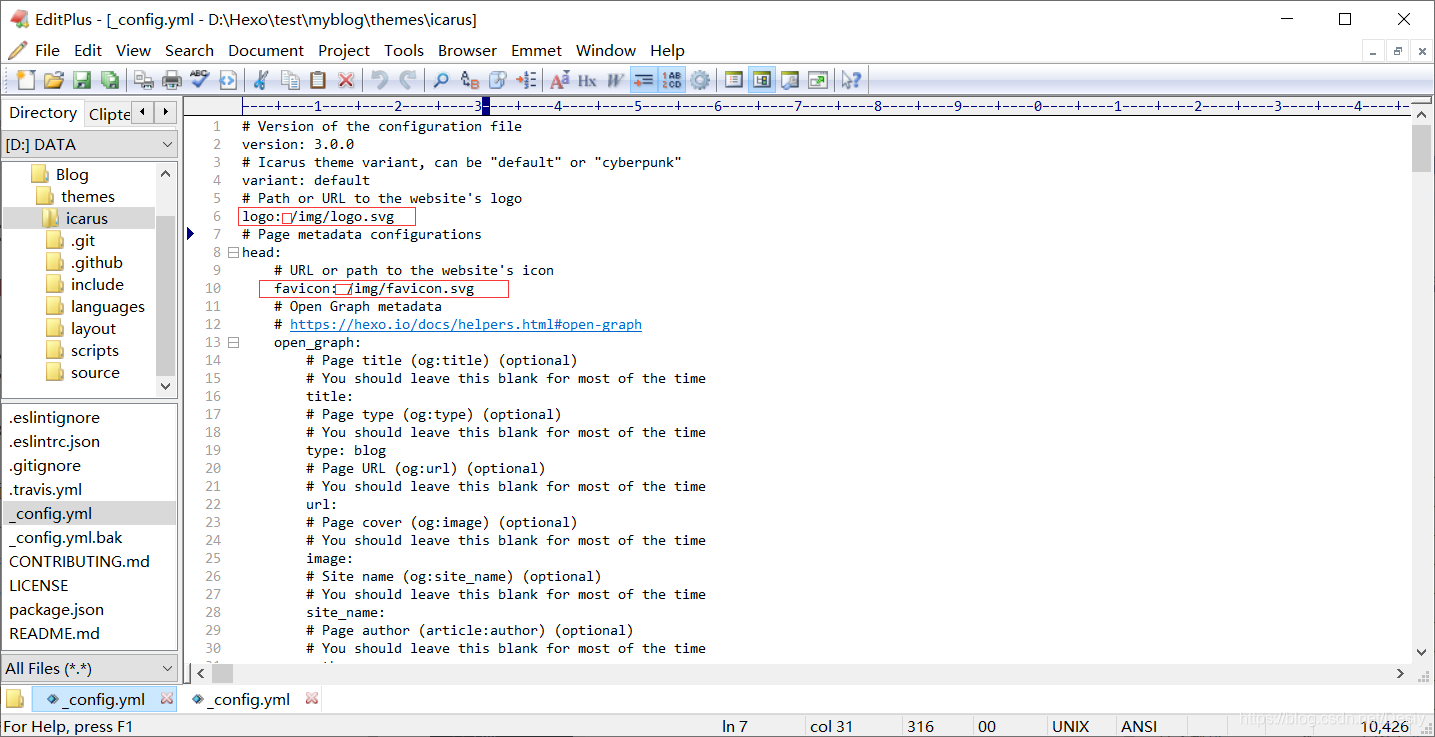
Task: Click the Open file folder icon
Action: pos(54,80)
